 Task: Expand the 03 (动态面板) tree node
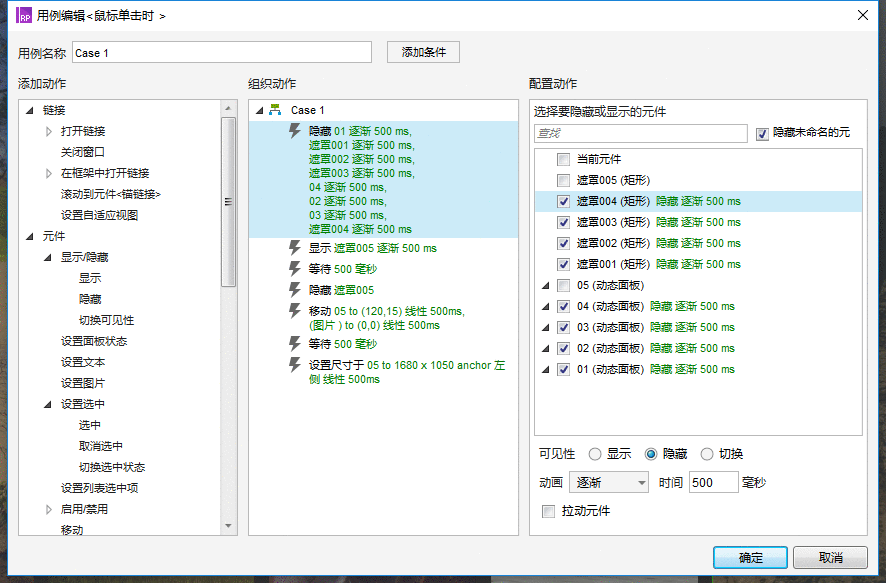point(545,327)
